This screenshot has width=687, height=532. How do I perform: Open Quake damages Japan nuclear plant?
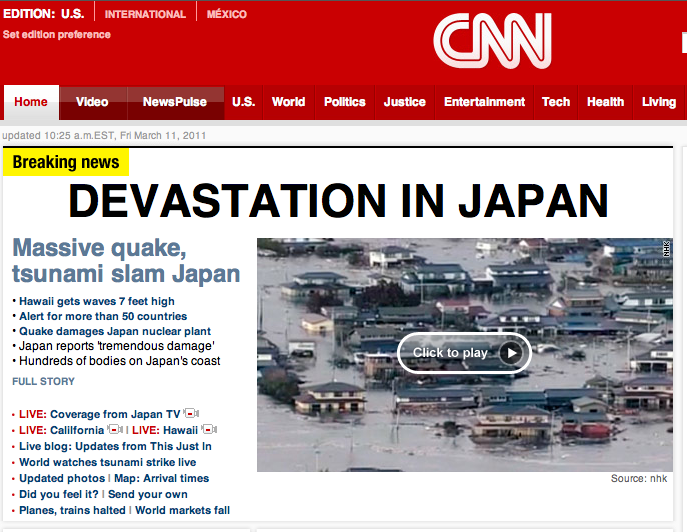pyautogui.click(x=115, y=331)
